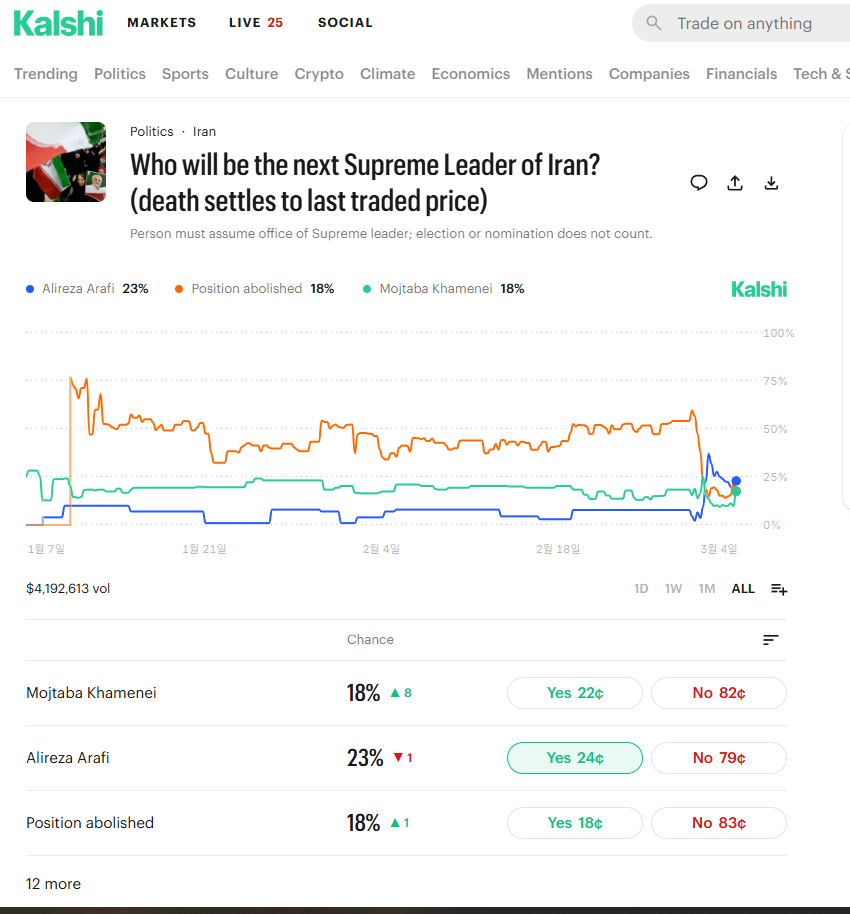The width and height of the screenshot is (850, 914).
Task: Click Yes 22¢ for Mojtaba Khamenei
Action: (575, 693)
